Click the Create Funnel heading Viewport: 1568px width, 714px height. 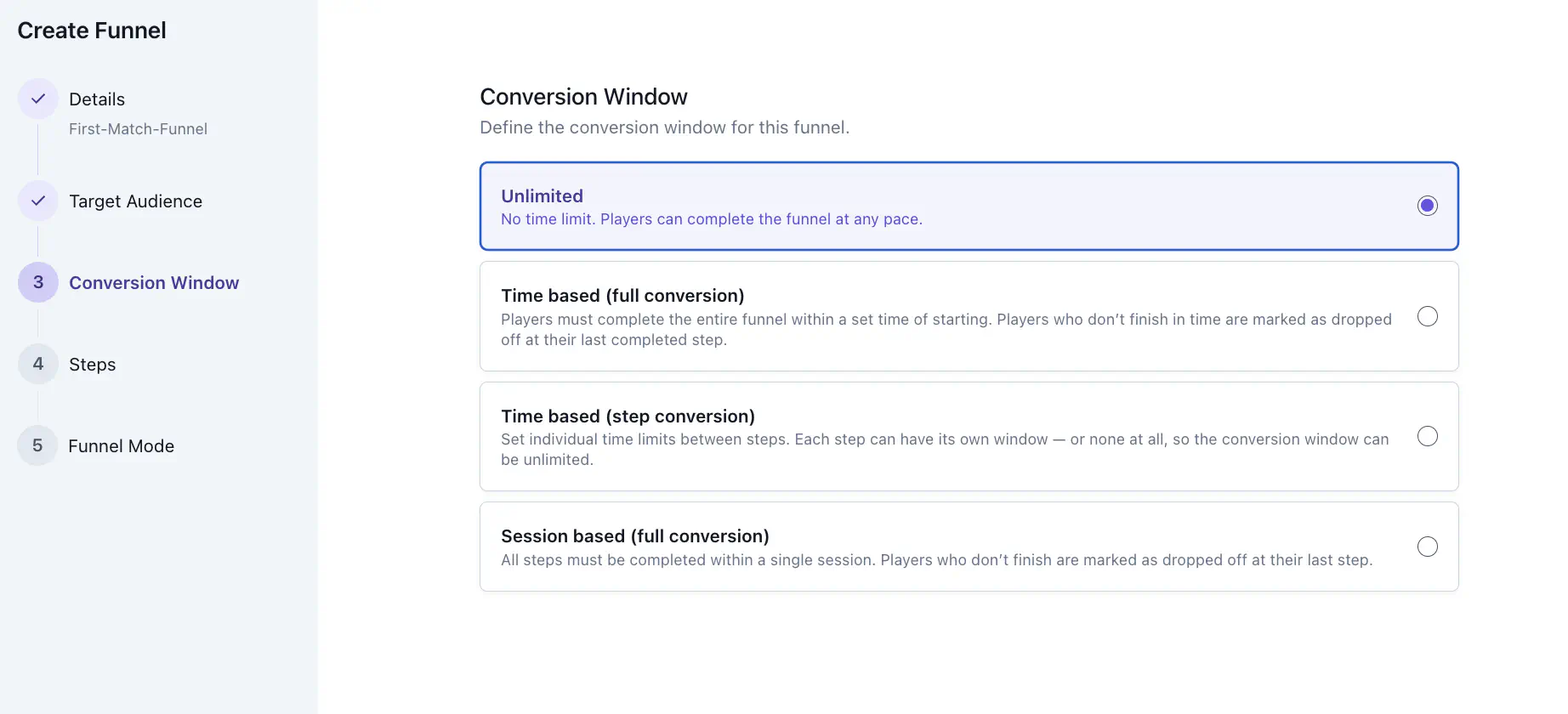click(x=91, y=30)
